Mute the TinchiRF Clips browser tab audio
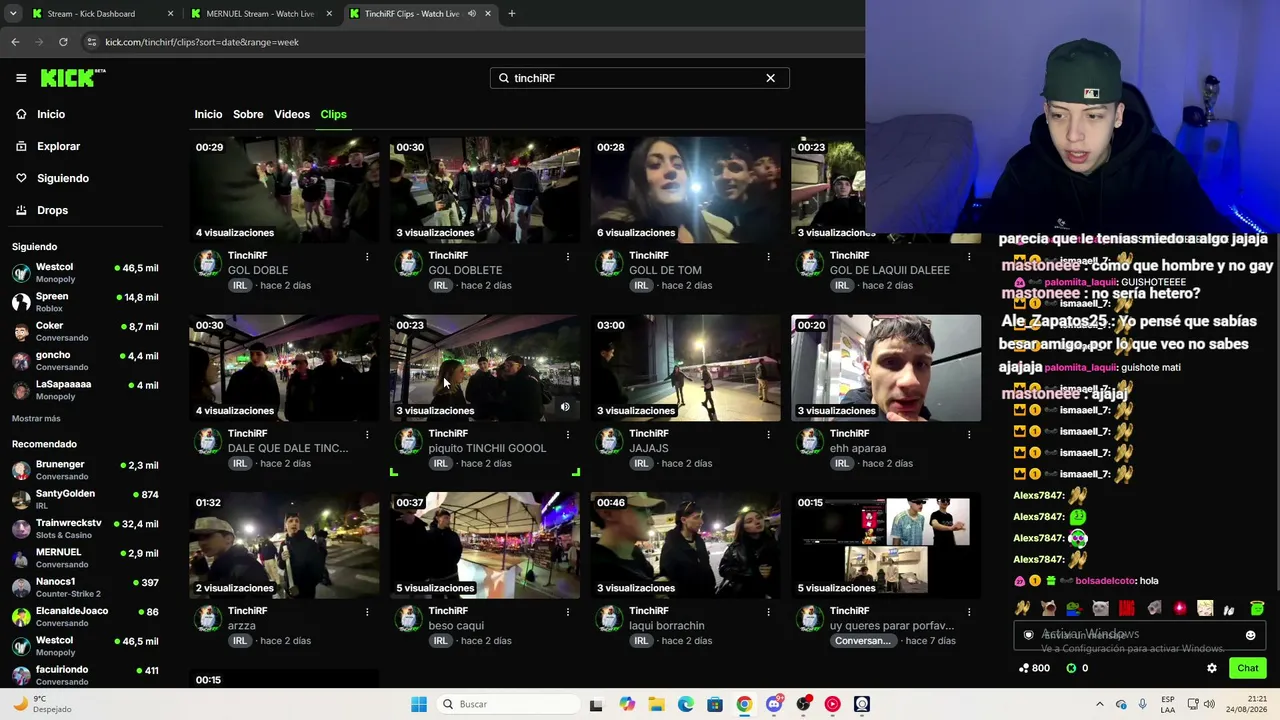Viewport: 1280px width, 720px height. pyautogui.click(x=471, y=14)
